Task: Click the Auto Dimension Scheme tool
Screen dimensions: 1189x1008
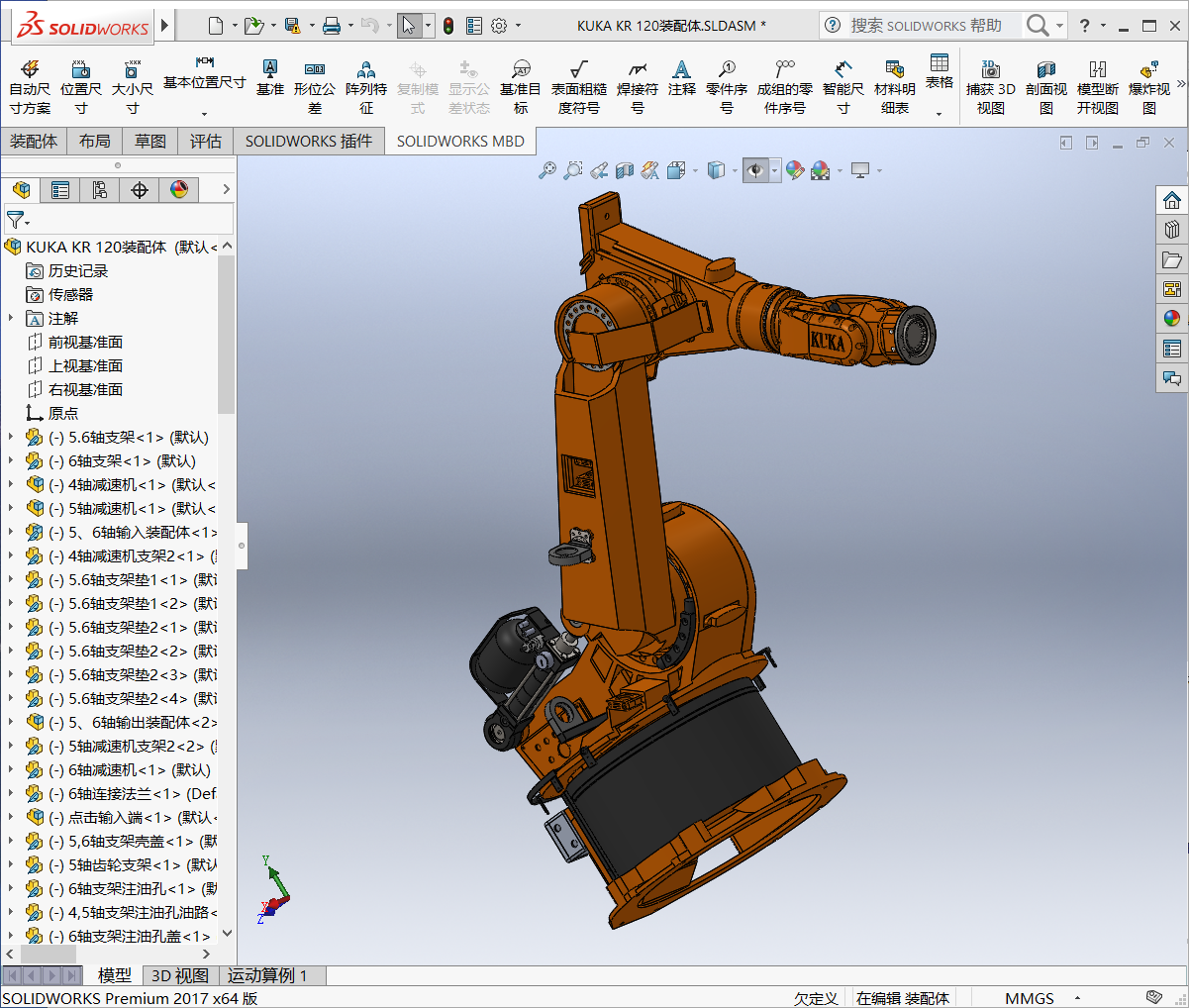Action: (x=30, y=86)
